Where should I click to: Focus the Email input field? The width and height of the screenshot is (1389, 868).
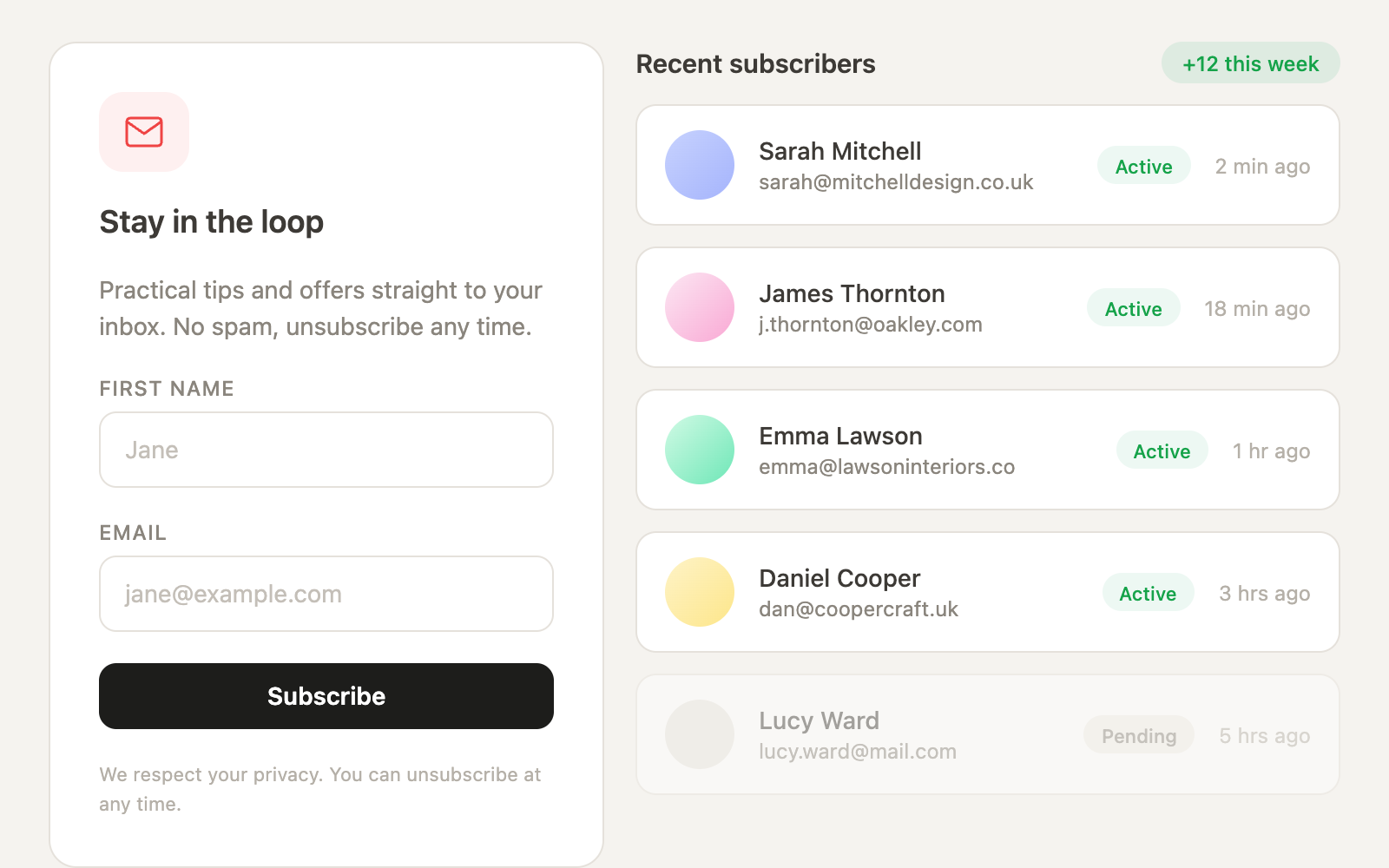[x=326, y=594]
